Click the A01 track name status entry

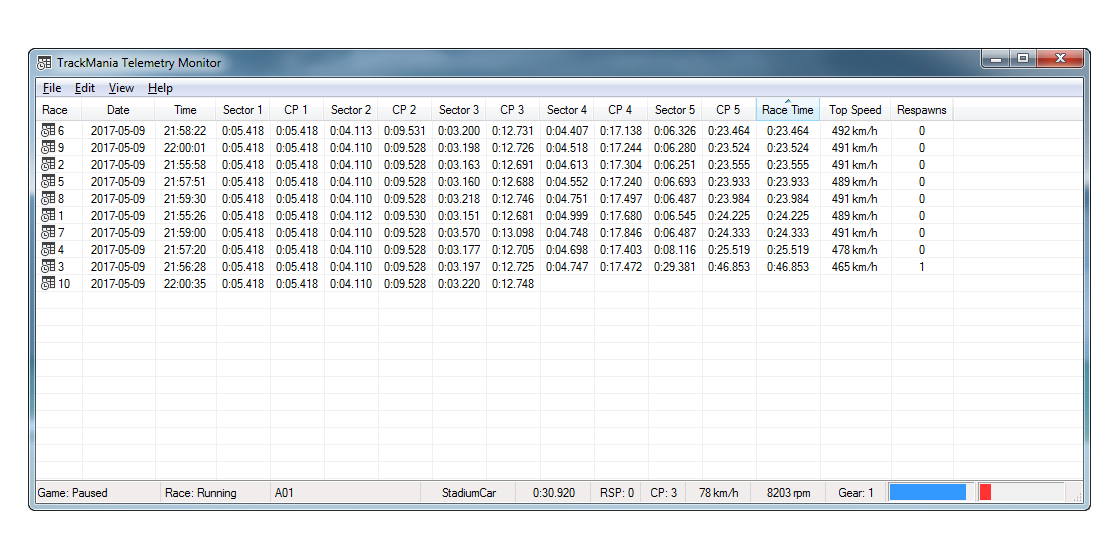click(284, 493)
